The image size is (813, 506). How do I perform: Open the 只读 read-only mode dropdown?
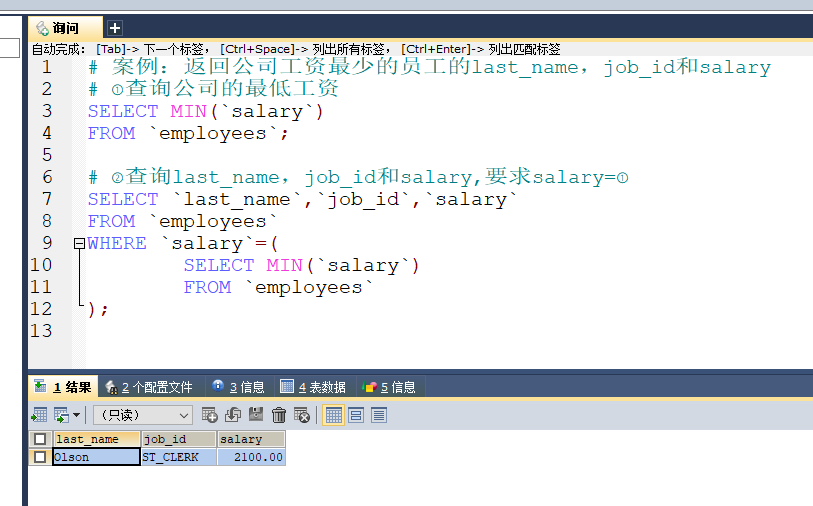point(143,415)
